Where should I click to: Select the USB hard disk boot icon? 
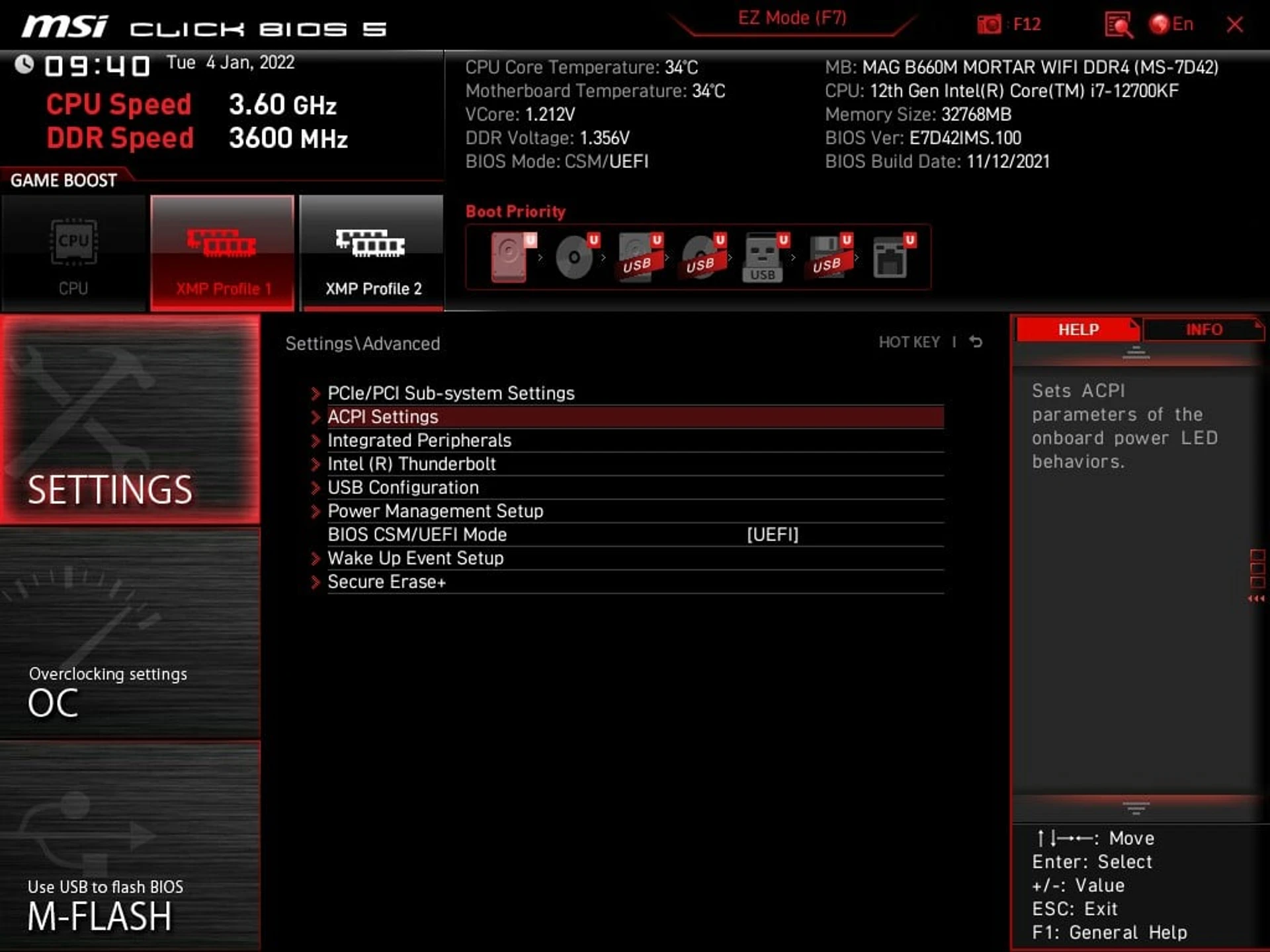pos(639,257)
